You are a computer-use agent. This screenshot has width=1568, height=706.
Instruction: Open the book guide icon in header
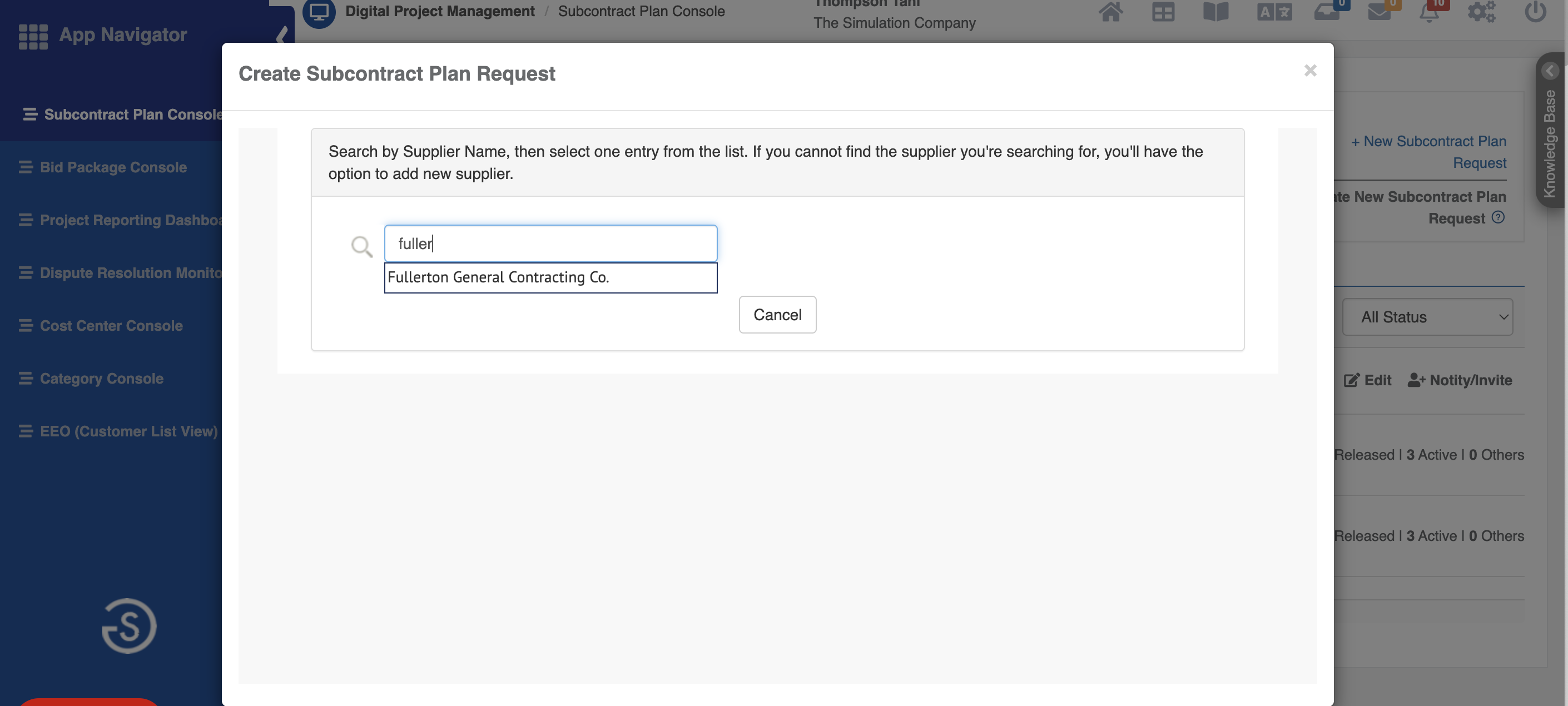1215,12
